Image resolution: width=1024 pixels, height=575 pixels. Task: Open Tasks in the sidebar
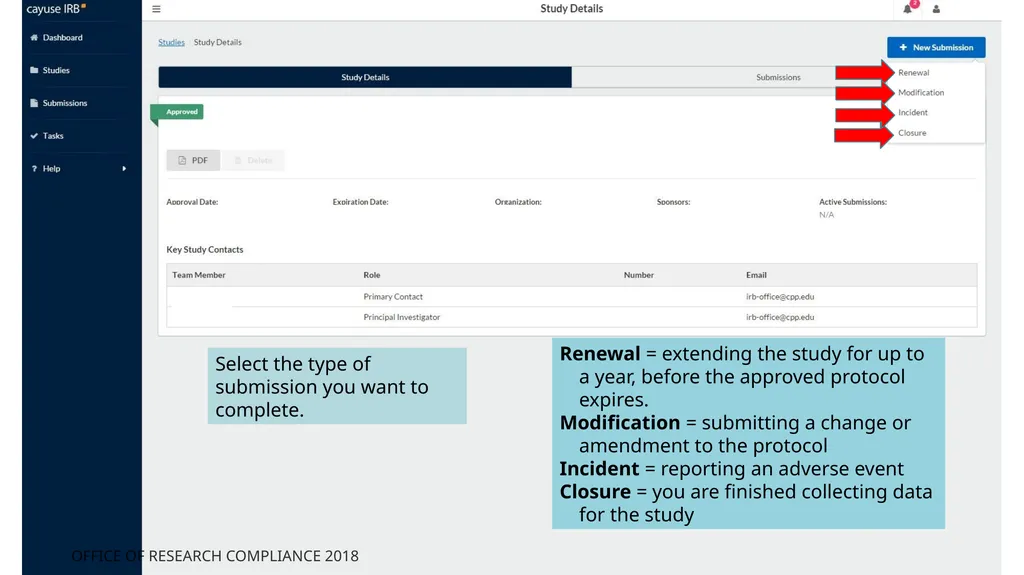53,136
